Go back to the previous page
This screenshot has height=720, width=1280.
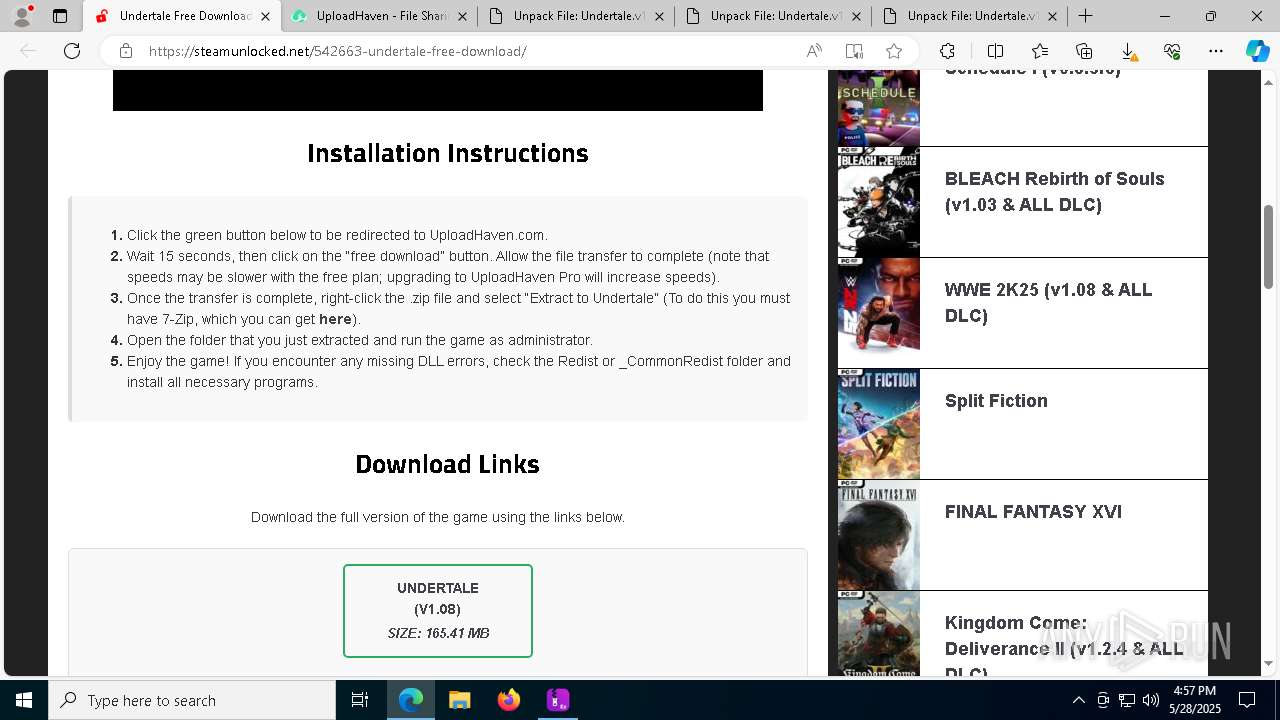tap(28, 51)
